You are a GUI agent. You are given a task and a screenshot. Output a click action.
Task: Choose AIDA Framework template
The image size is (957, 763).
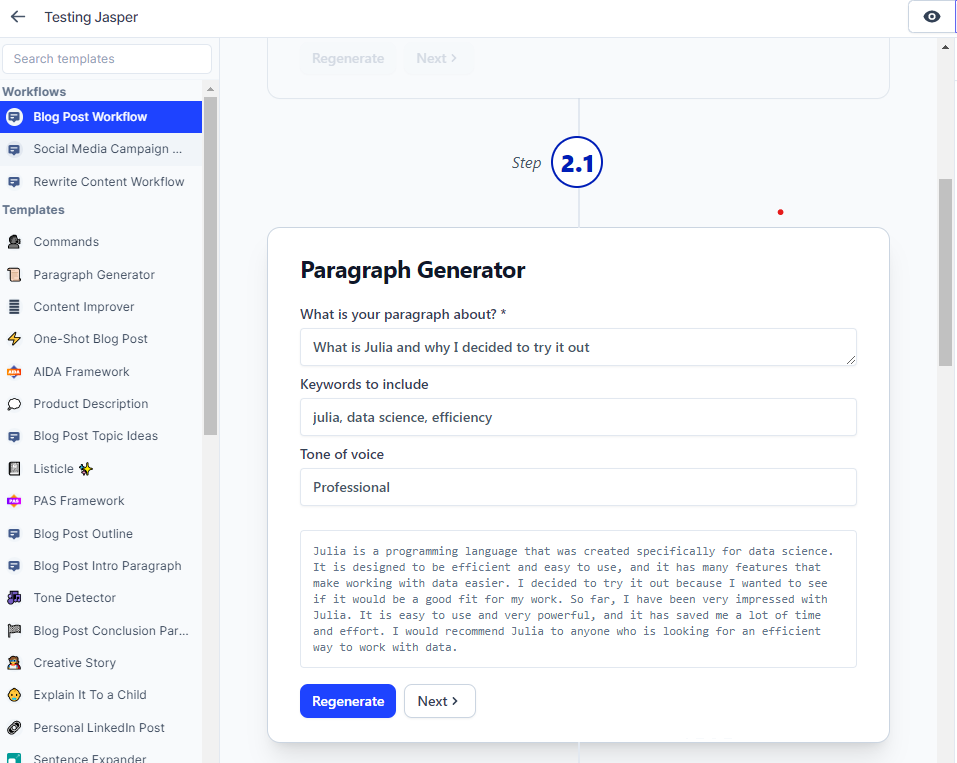click(x=101, y=372)
